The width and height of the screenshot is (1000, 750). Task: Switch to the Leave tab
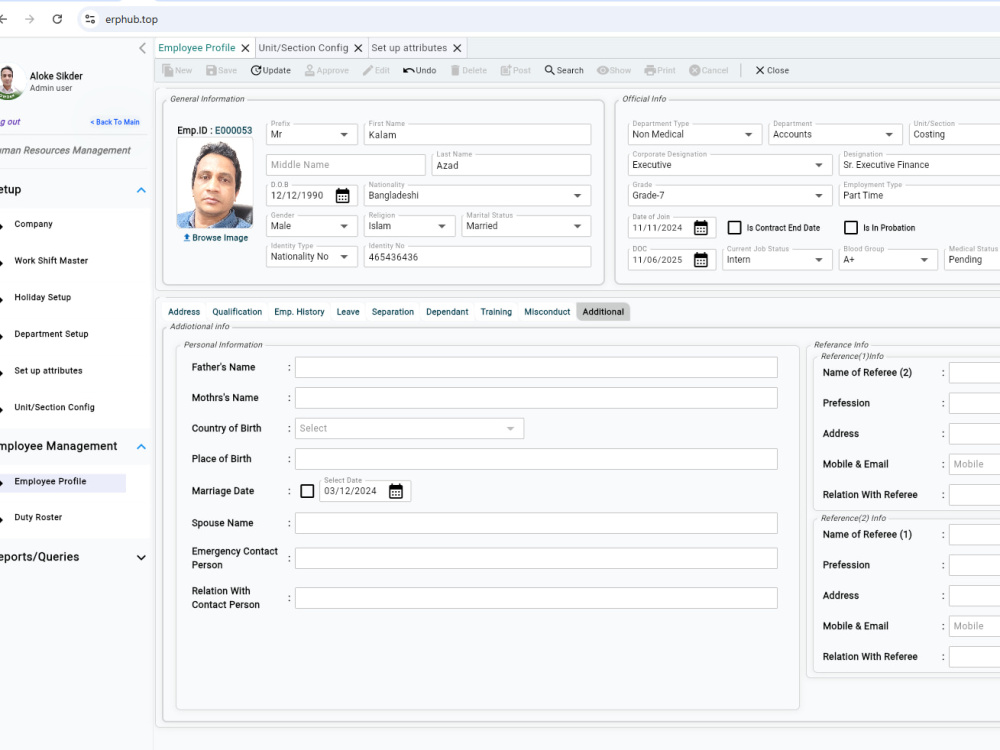pyautogui.click(x=348, y=312)
